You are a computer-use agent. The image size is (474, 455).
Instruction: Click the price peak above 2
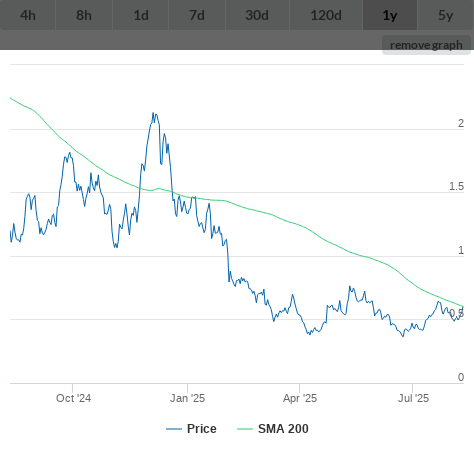point(153,113)
